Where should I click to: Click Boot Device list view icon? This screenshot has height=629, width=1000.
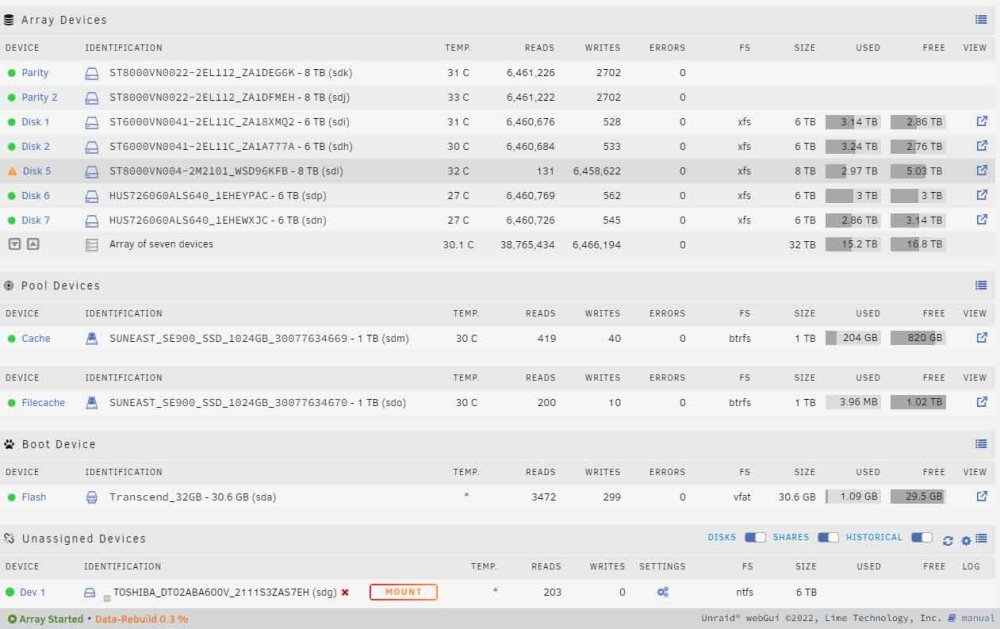(x=981, y=443)
